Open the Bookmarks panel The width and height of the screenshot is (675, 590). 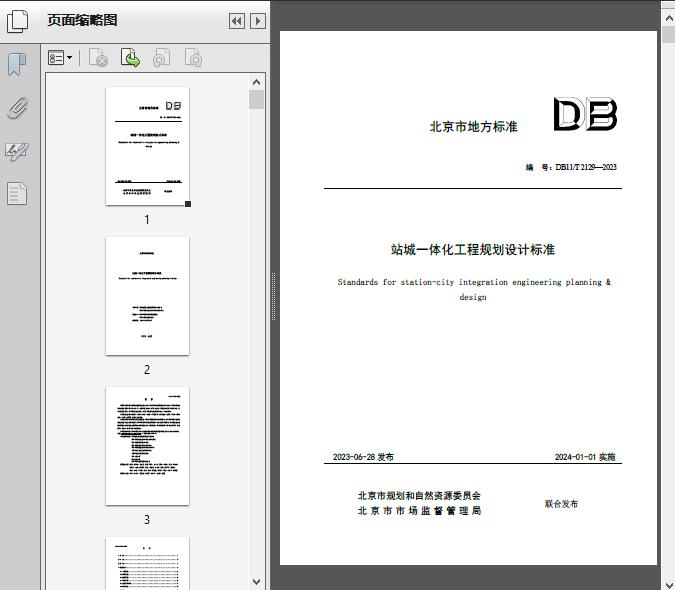click(17, 65)
